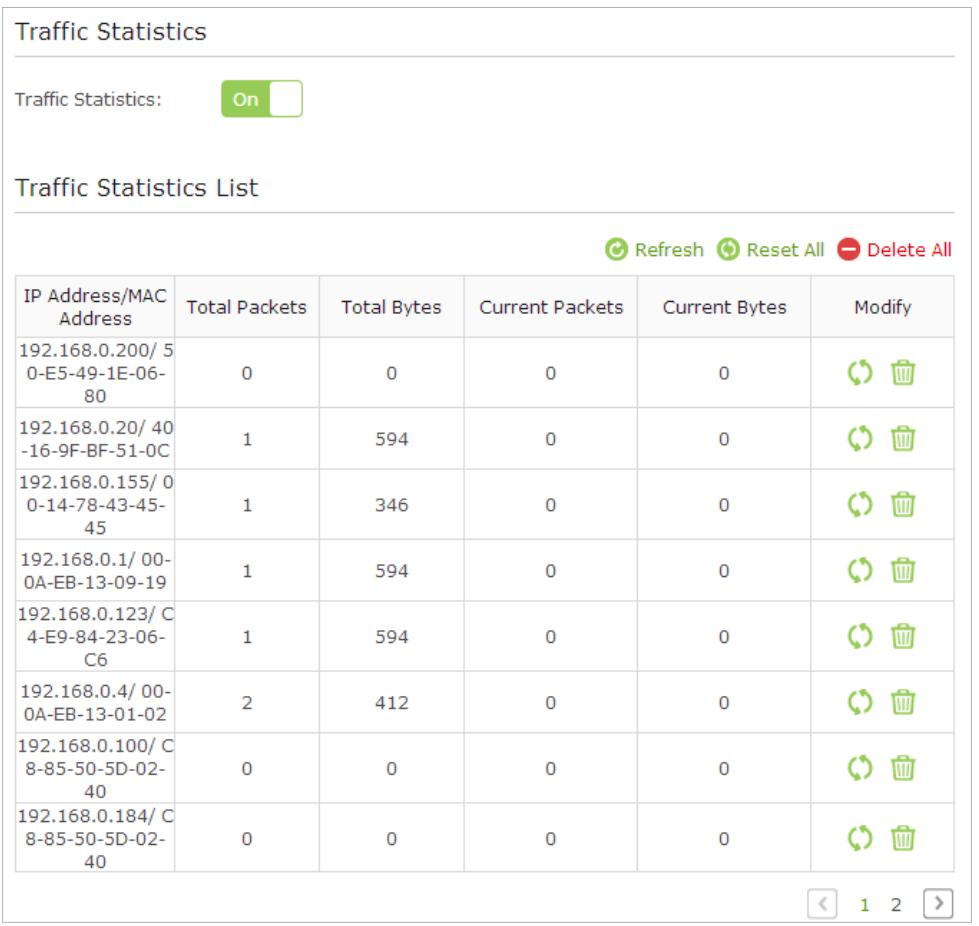Click Reset All text
Screen dimensions: 979x926
pyautogui.click(x=785, y=250)
